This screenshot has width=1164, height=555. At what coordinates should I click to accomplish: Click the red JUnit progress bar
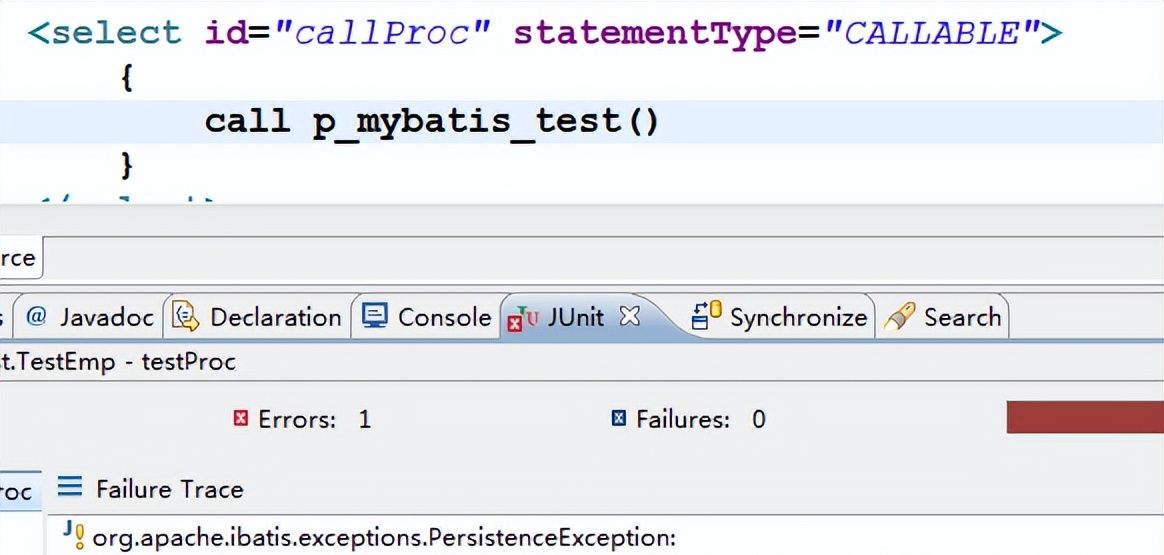(1084, 417)
